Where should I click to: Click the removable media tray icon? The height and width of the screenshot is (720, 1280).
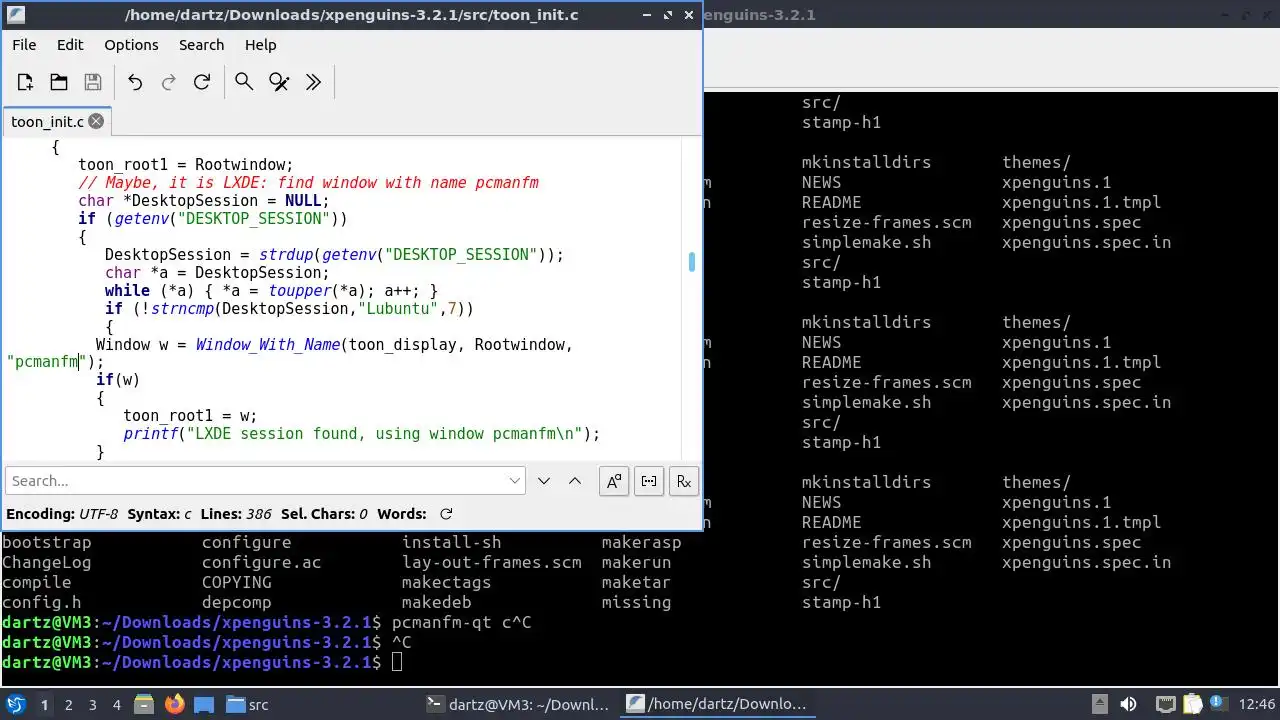click(x=1099, y=704)
